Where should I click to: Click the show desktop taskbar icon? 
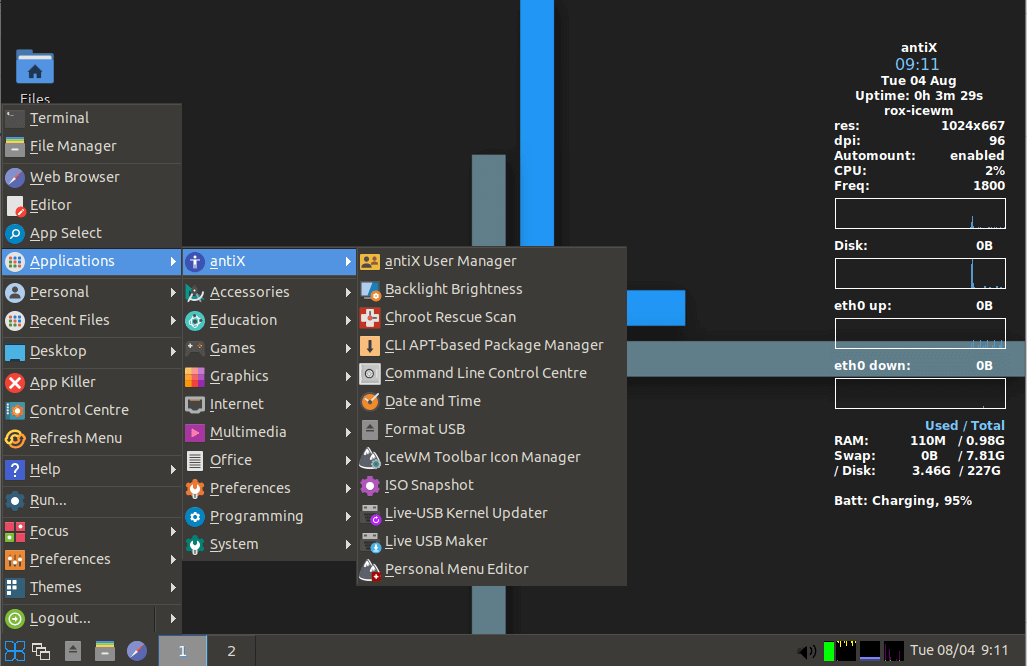[x=72, y=650]
